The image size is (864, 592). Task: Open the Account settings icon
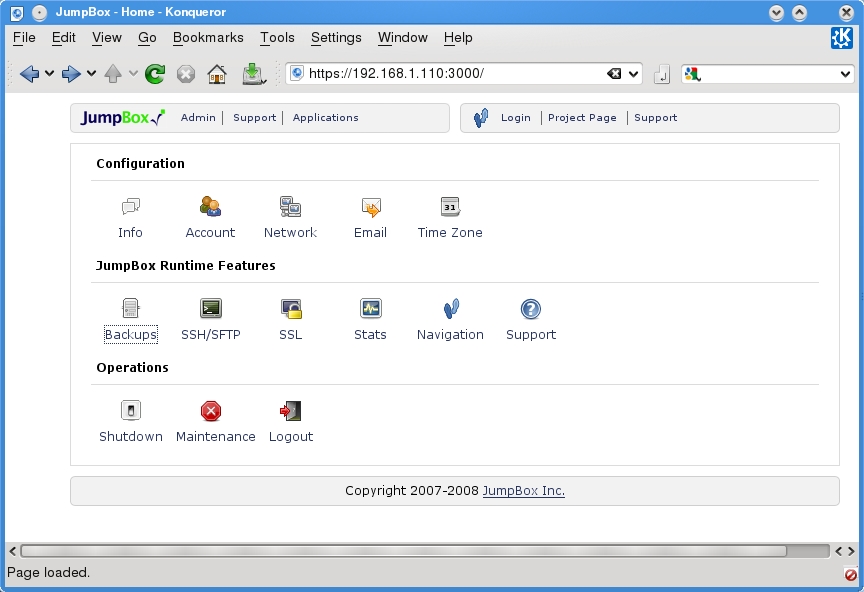click(210, 207)
